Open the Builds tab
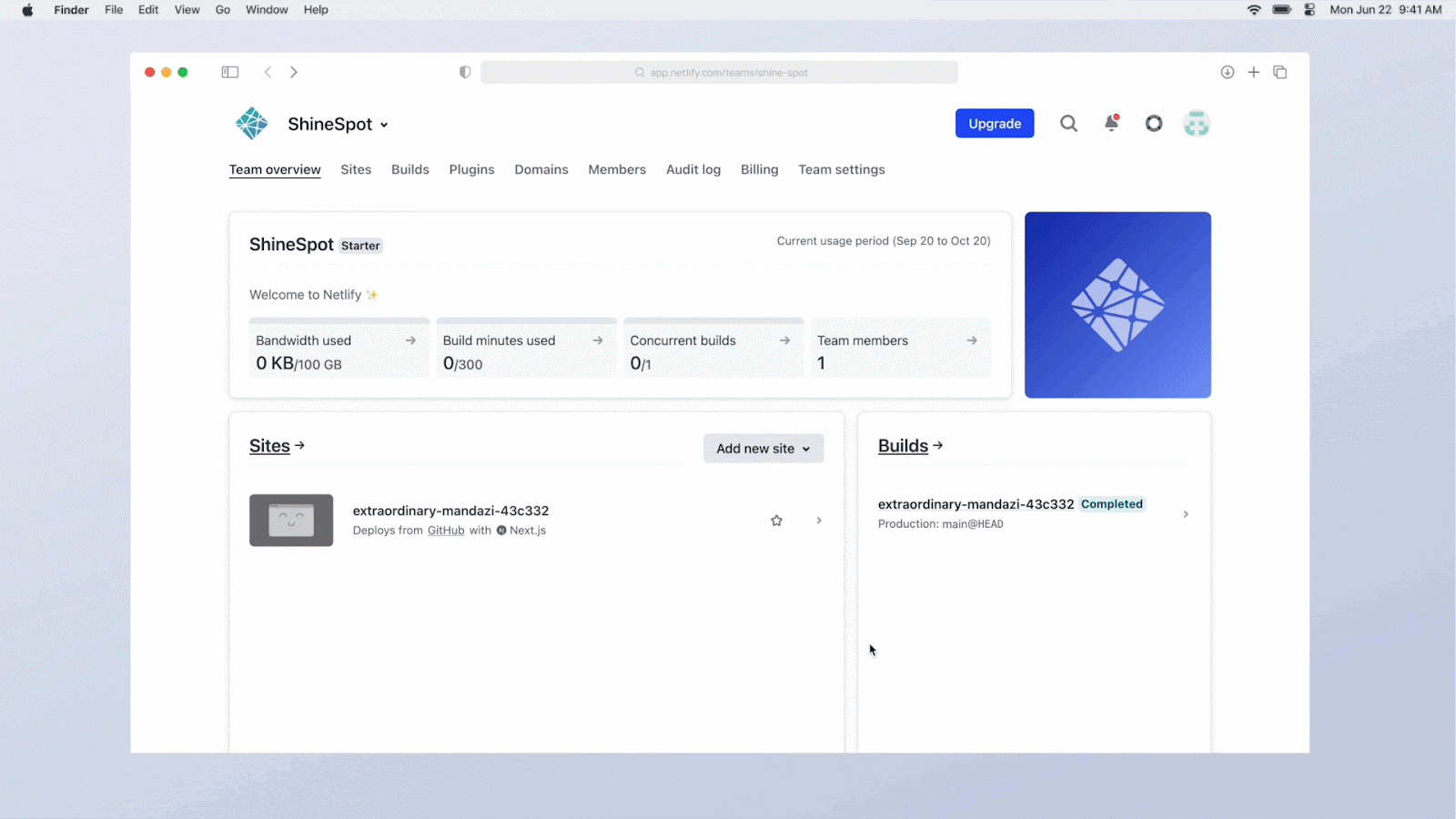This screenshot has height=819, width=1456. pos(410,169)
